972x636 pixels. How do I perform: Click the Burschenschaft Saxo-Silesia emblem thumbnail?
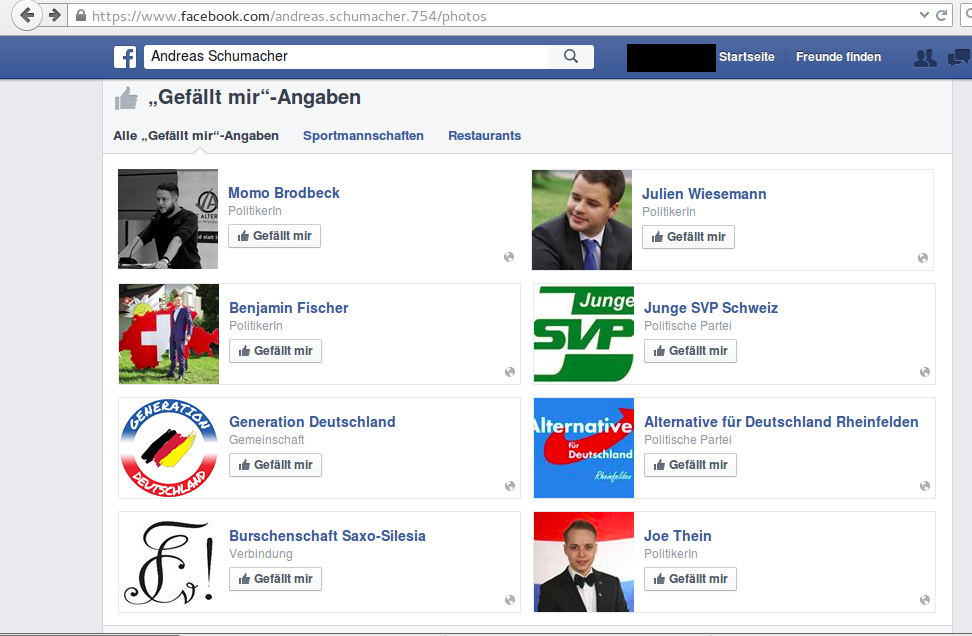pos(169,562)
